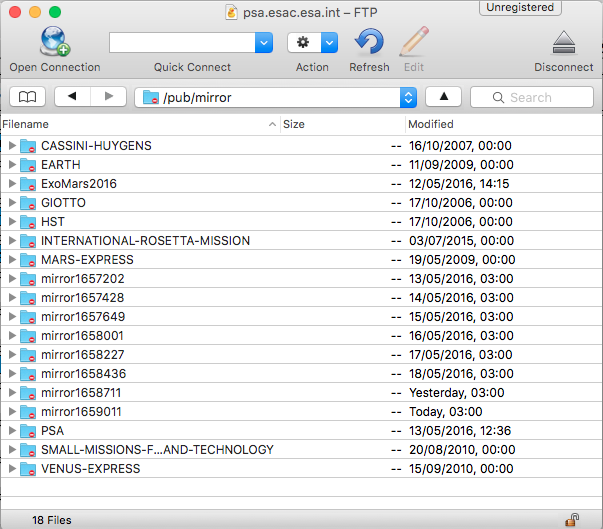Open the Action menu dropdown arrow
This screenshot has width=603, height=529.
[x=330, y=42]
